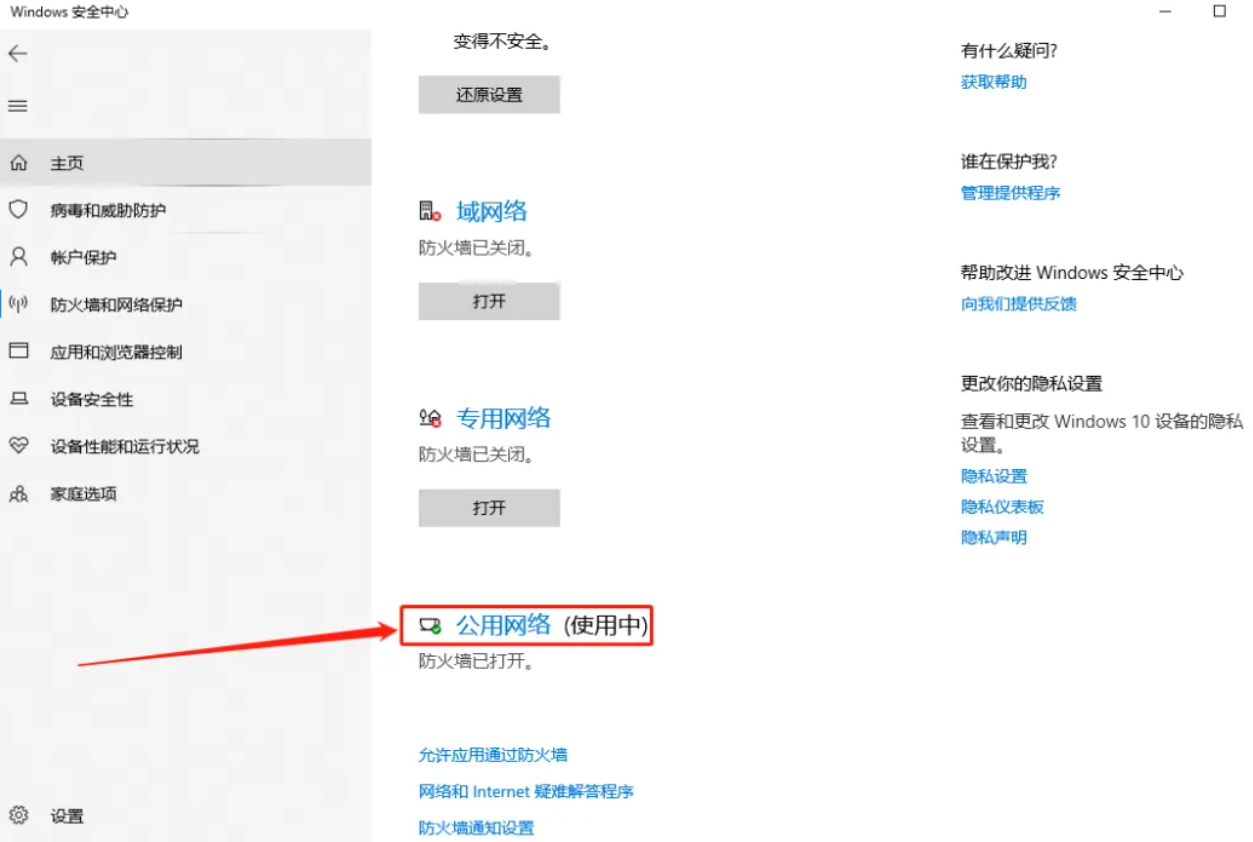This screenshot has height=842, width=1253.
Task: Open the 专用网络 link
Action: point(503,418)
